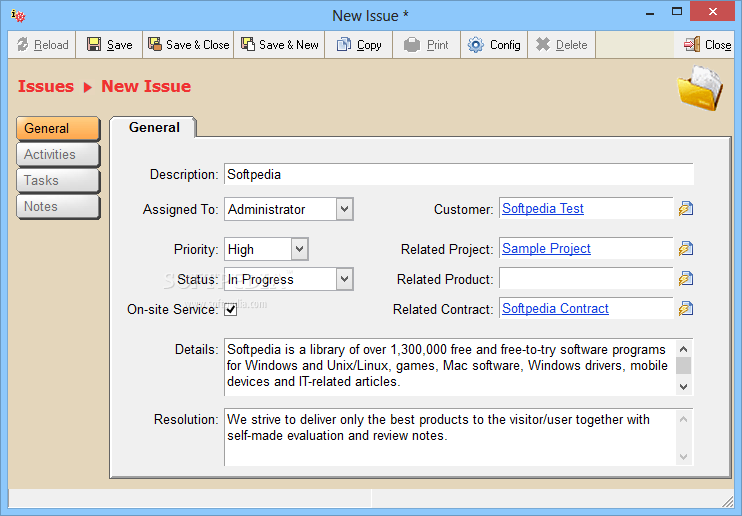Open the Softpedia Test customer link
Image resolution: width=742 pixels, height=516 pixels.
click(x=543, y=208)
